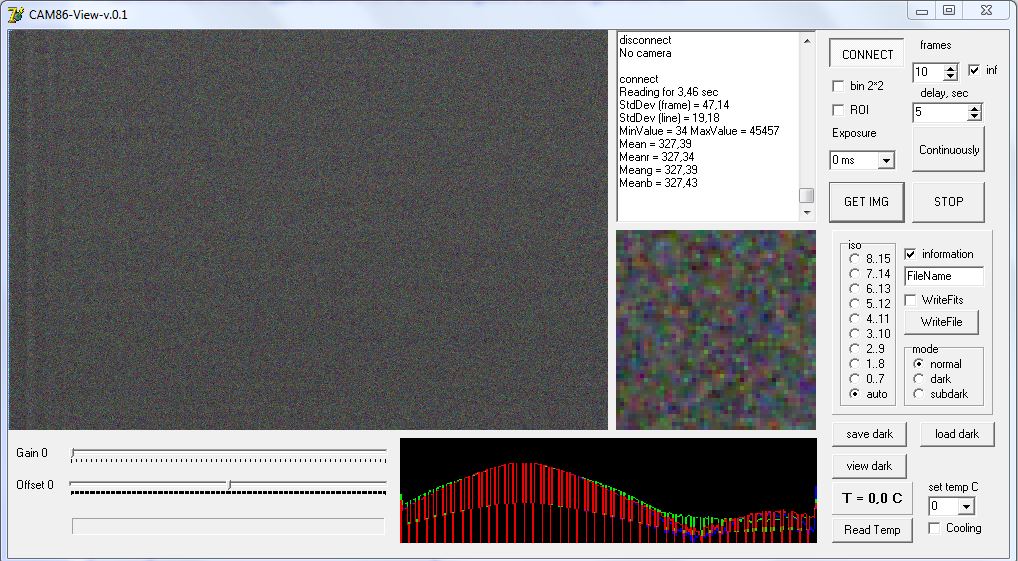1018x561 pixels.
Task: Enable the bin 2*2 checkbox
Action: pos(838,86)
